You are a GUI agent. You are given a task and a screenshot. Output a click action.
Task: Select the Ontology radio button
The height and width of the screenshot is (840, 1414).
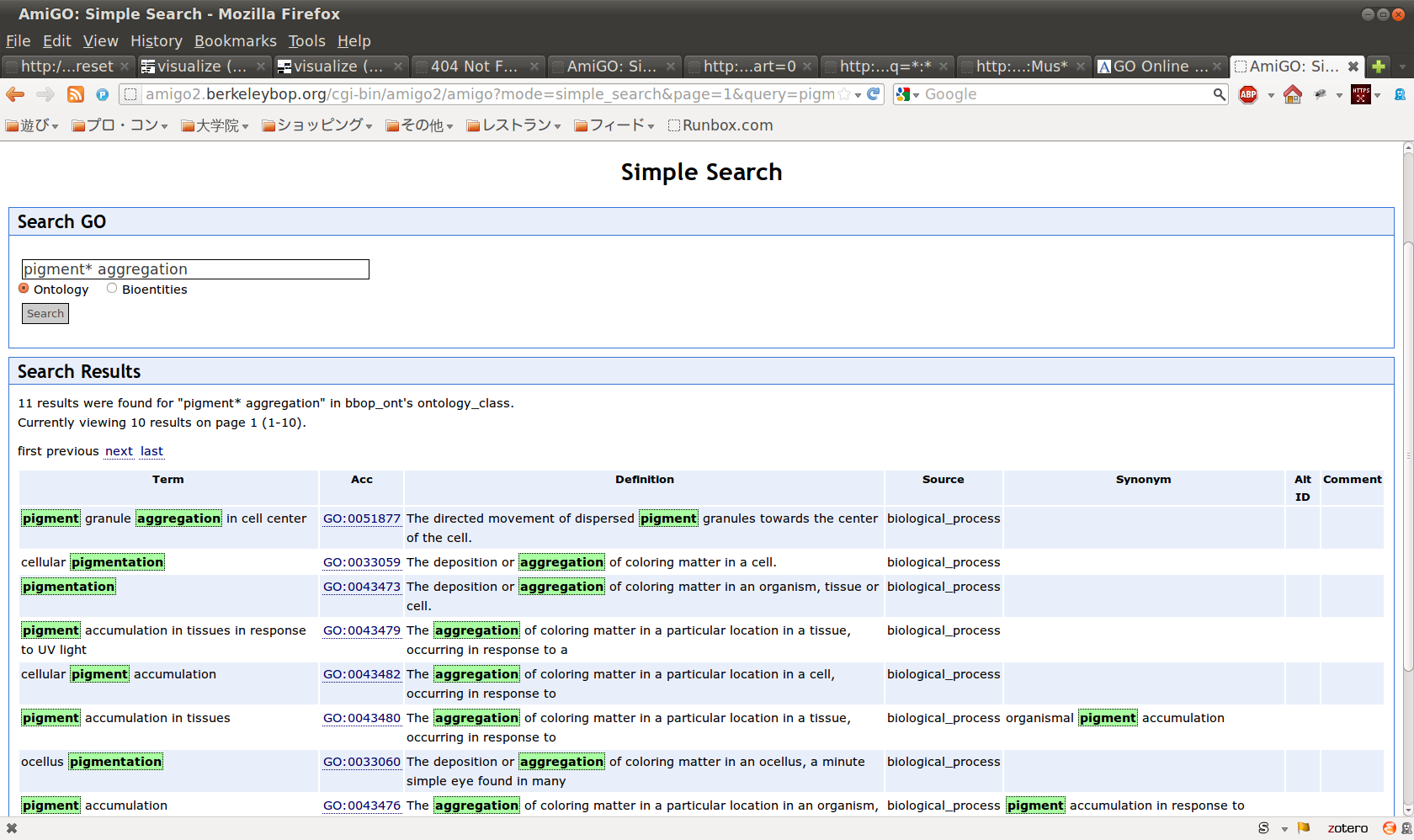tap(24, 289)
